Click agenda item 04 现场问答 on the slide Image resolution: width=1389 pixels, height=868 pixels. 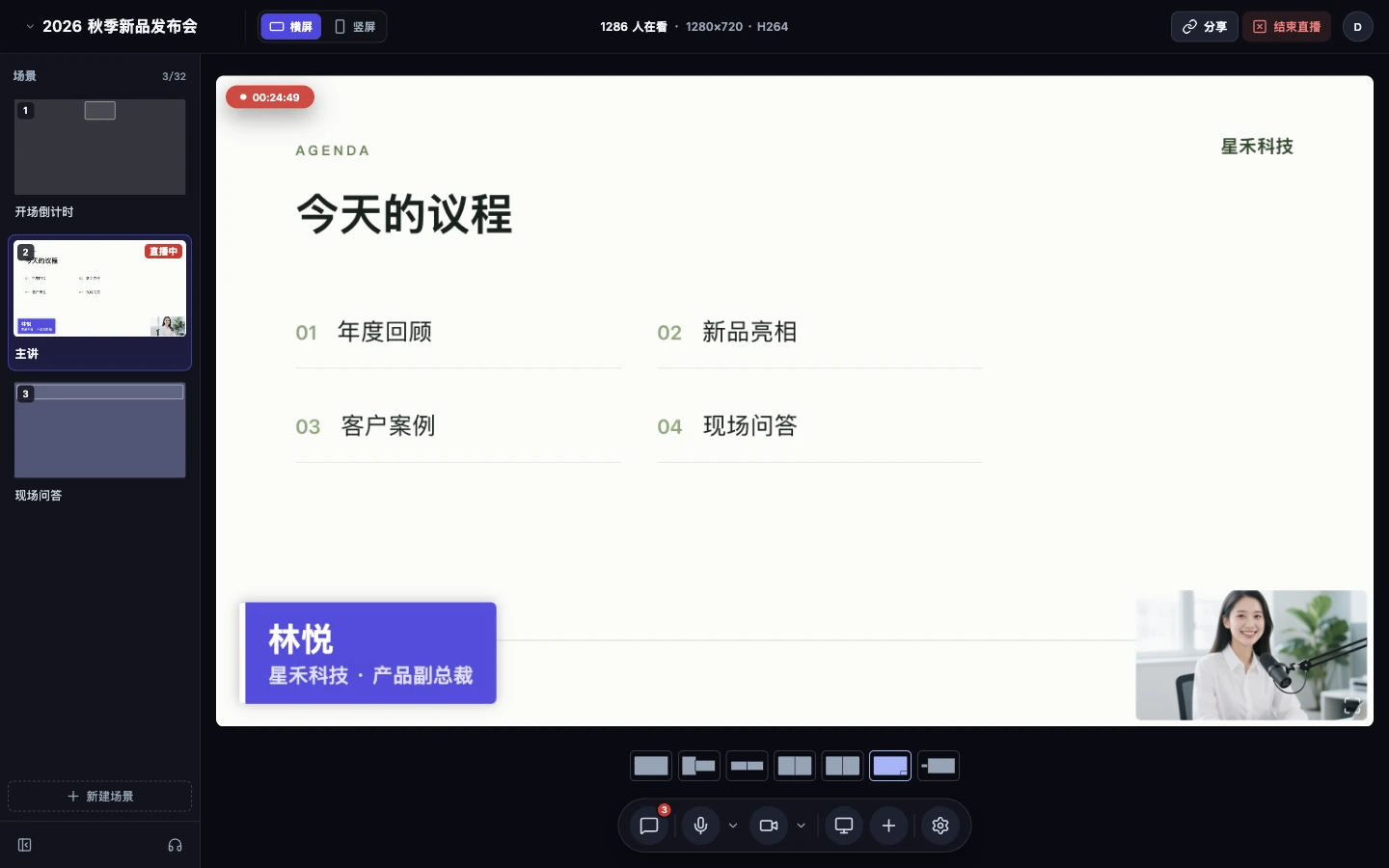(727, 426)
